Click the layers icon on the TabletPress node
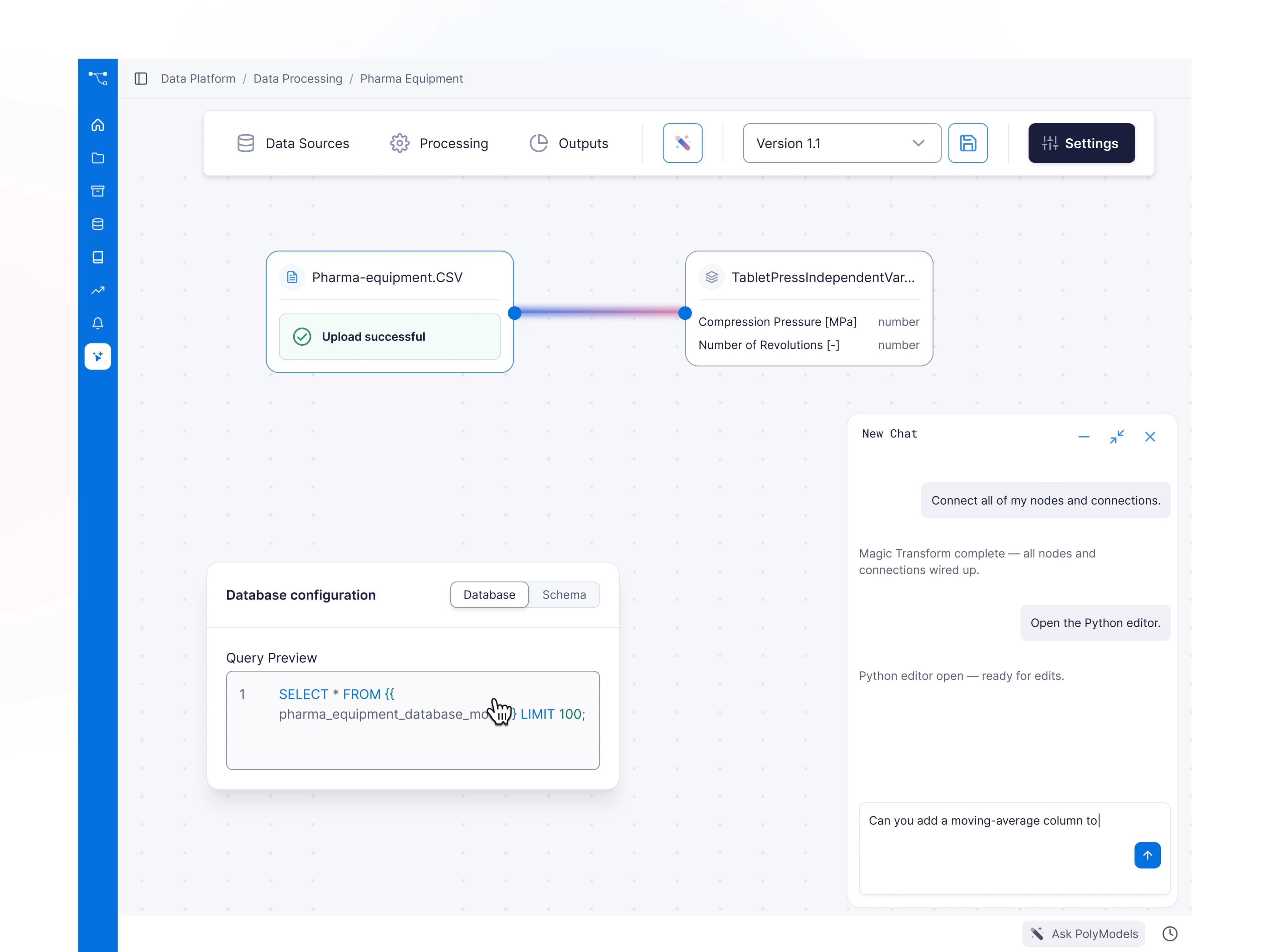The image size is (1283, 952). tap(711, 277)
